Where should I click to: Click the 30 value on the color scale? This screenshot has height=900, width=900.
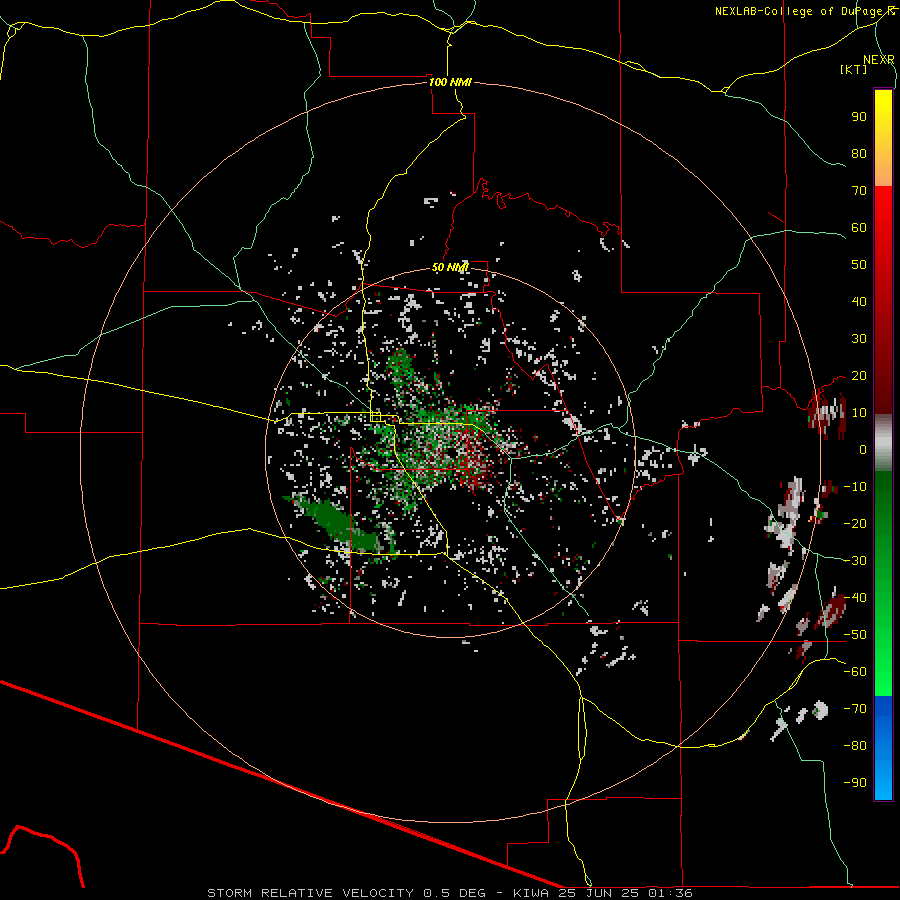pos(859,339)
